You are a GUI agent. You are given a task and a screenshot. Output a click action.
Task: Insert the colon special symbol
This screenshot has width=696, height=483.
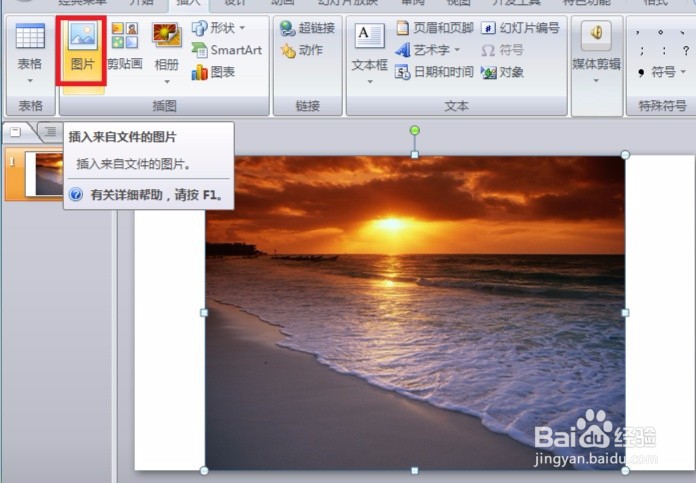664,51
